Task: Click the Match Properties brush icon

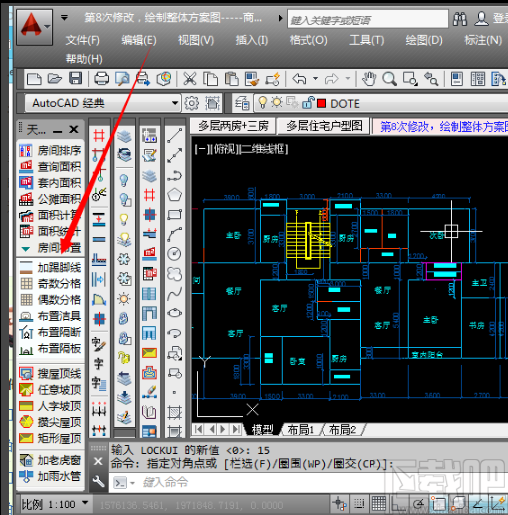Action: pos(252,79)
